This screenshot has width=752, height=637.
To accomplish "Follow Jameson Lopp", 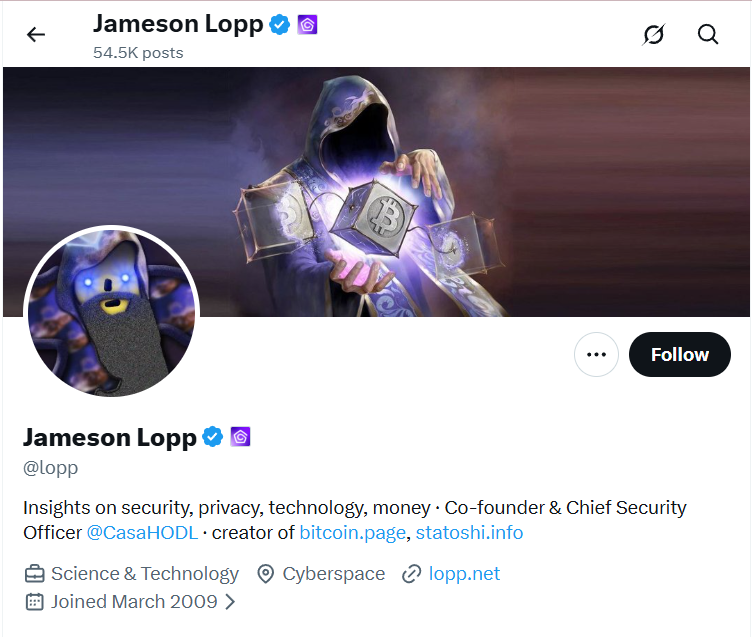I will (x=680, y=354).
